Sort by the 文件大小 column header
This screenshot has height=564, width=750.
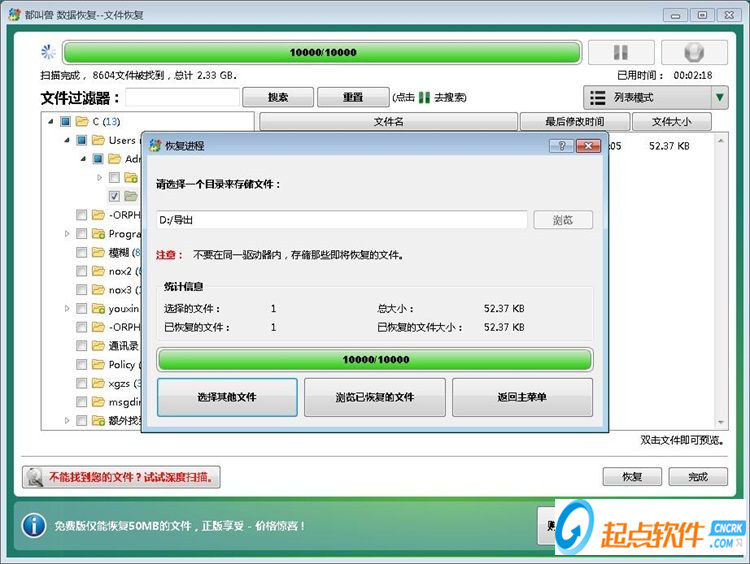[x=672, y=122]
